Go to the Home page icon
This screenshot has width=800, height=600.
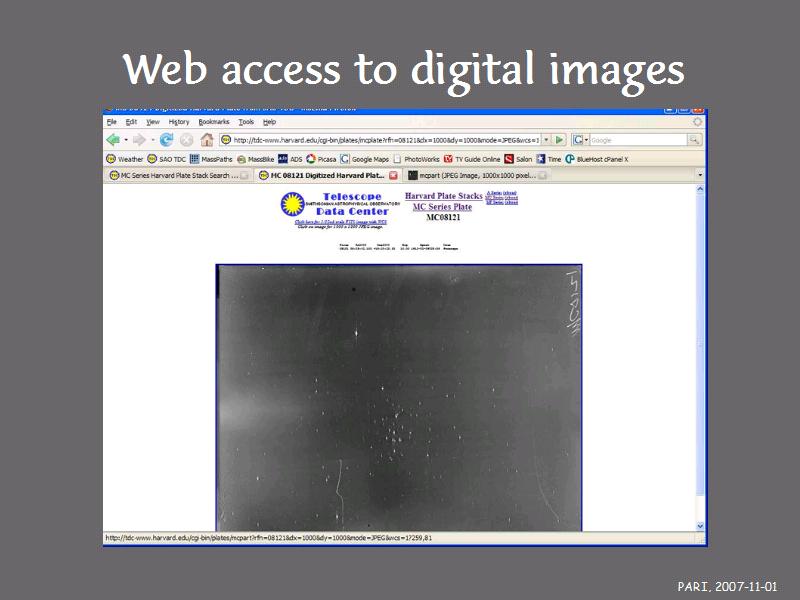tap(207, 139)
